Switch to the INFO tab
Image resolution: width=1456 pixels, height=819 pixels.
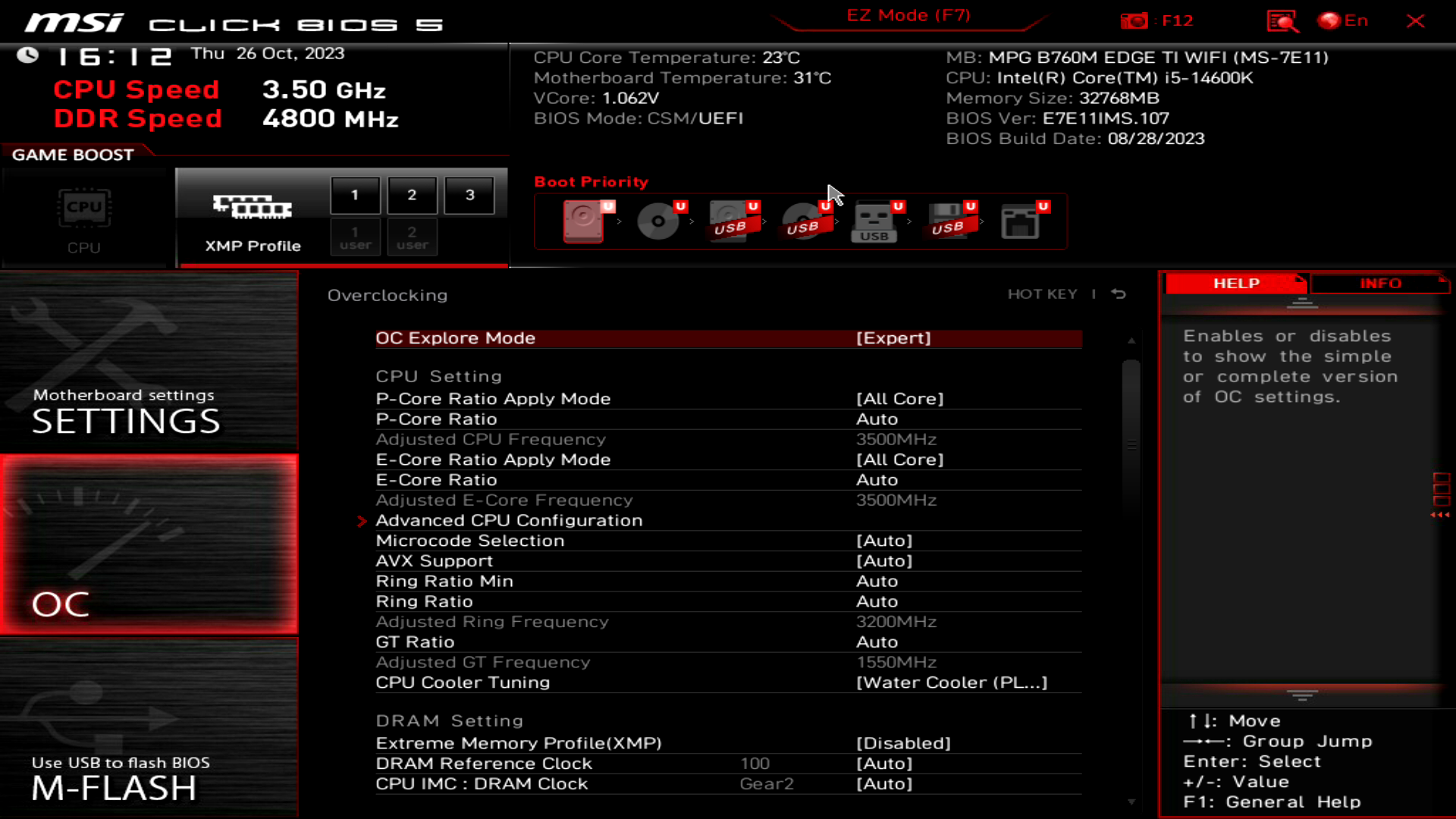coord(1380,283)
